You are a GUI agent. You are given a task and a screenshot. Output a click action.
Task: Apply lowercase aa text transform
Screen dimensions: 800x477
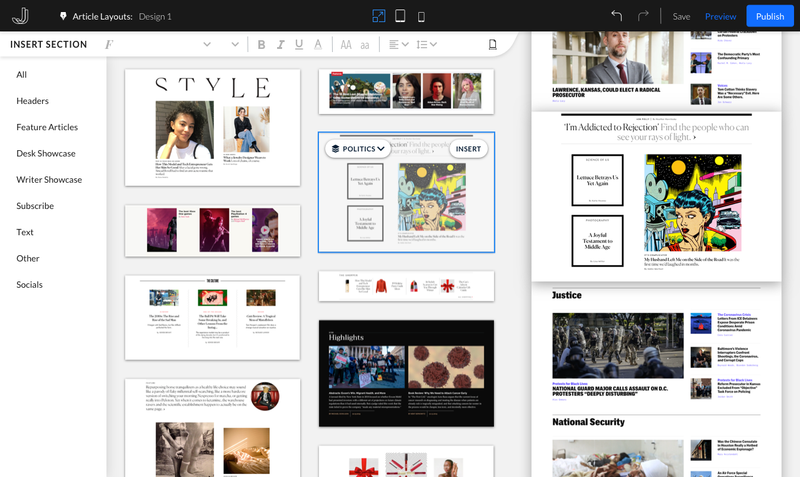click(x=365, y=45)
